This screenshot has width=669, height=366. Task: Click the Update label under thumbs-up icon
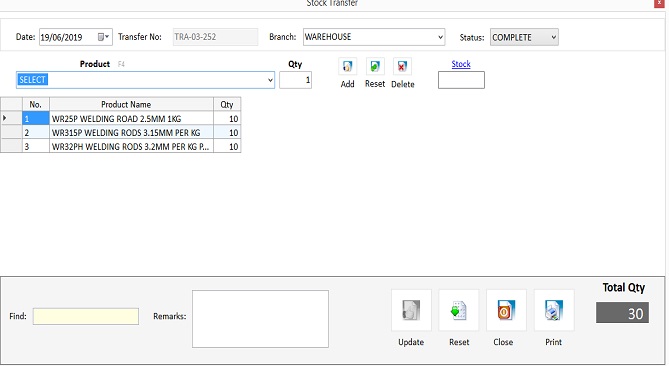pyautogui.click(x=411, y=342)
